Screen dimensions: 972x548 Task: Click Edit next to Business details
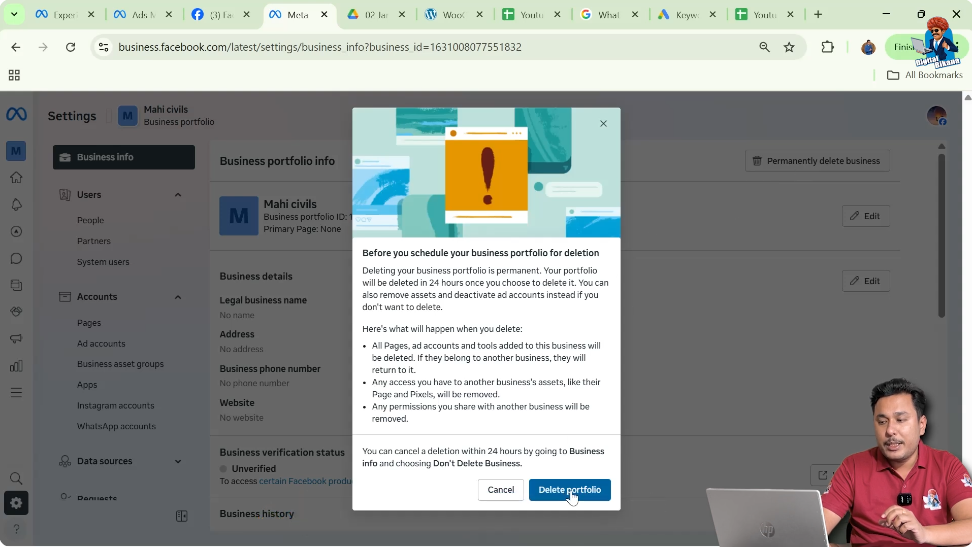(x=865, y=281)
